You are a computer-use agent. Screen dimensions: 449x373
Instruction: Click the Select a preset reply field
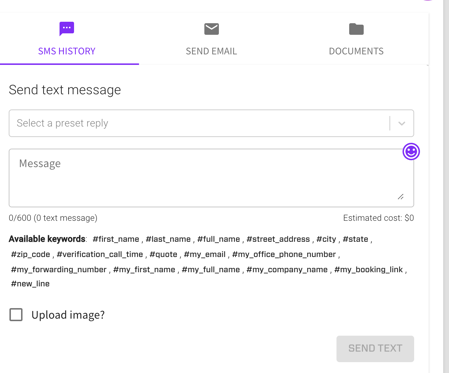[211, 123]
